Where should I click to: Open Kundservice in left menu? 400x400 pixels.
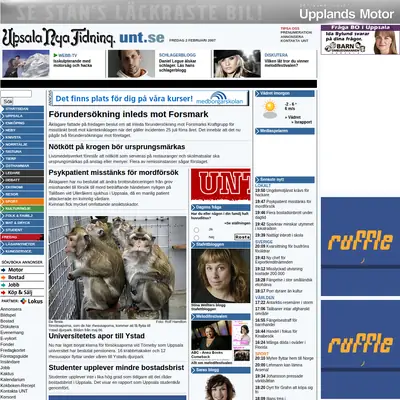point(22,251)
